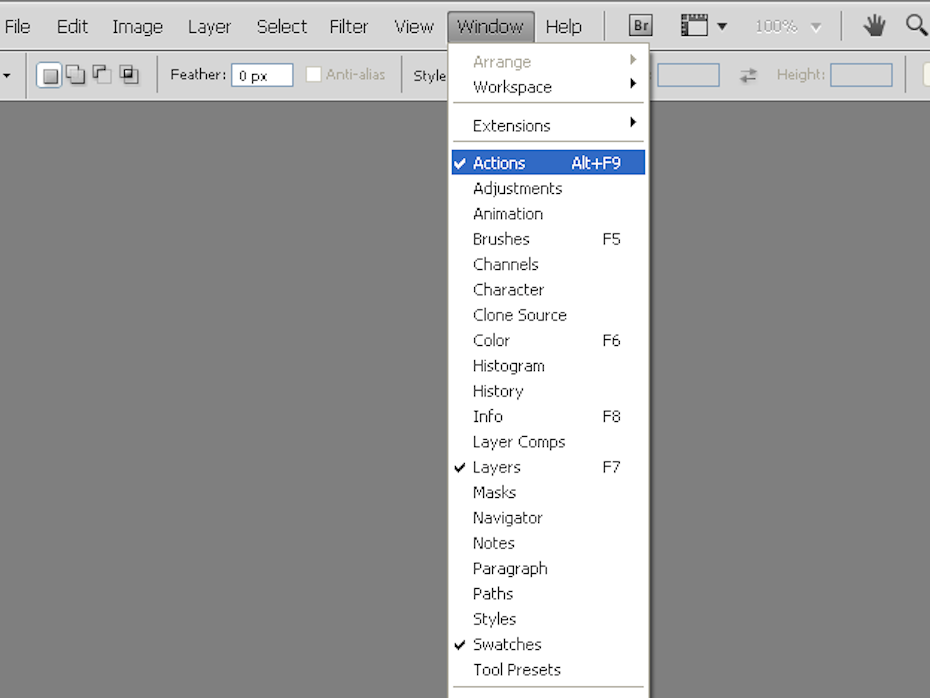
Task: Uncheck Swatches in the Window menu
Action: coord(506,644)
